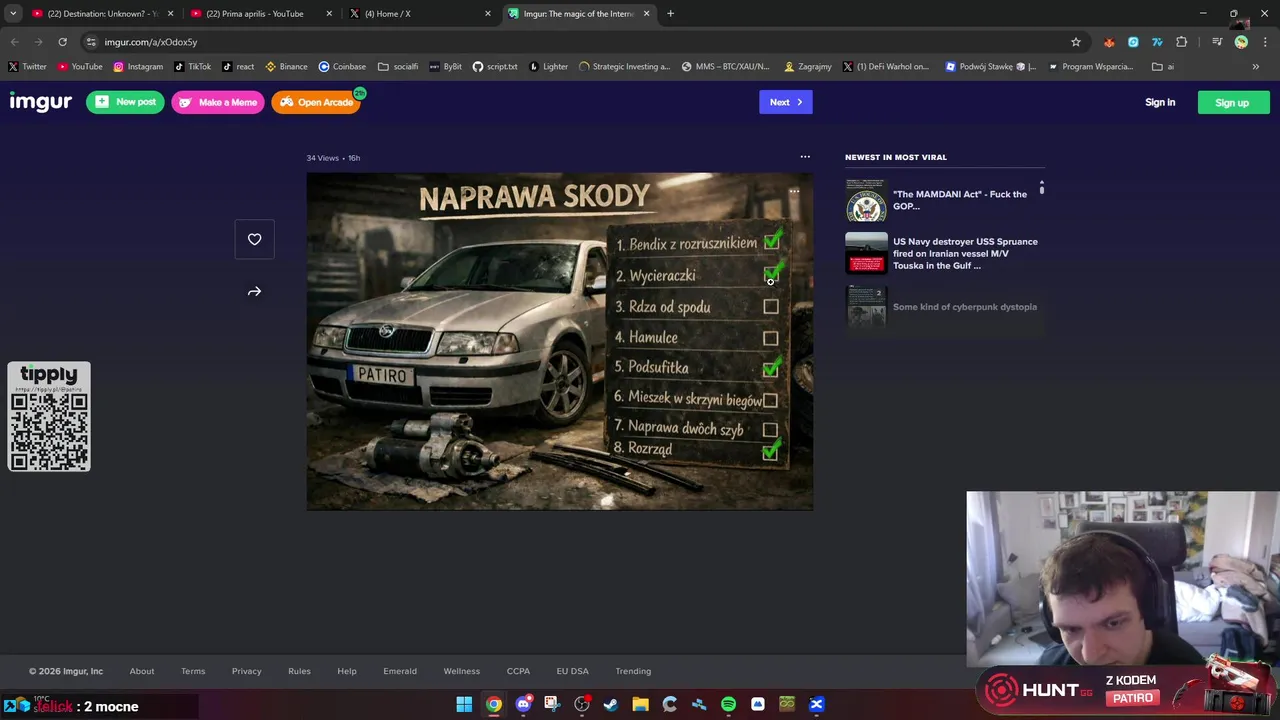Go to the Next post
Screen dimensions: 1280x720
click(x=785, y=102)
